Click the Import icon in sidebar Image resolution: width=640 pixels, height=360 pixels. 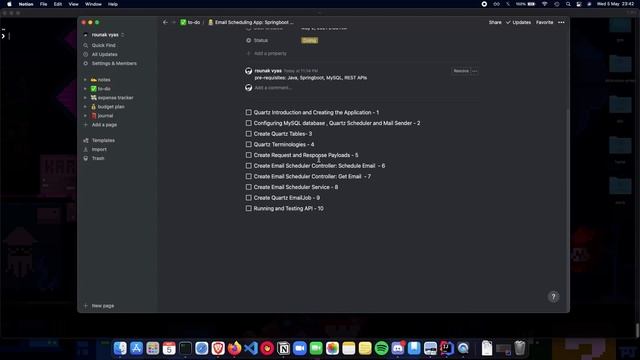pyautogui.click(x=86, y=149)
